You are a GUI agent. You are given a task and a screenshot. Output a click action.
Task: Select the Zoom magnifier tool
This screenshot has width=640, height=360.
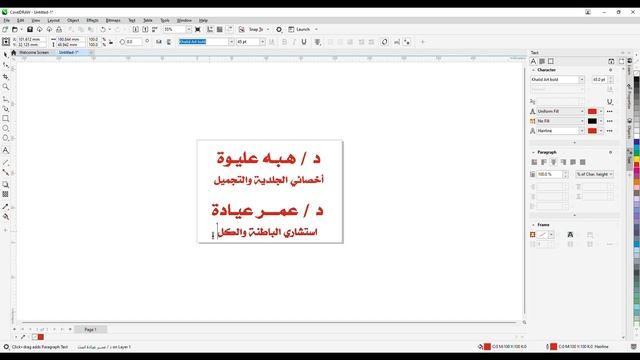pos(5,87)
